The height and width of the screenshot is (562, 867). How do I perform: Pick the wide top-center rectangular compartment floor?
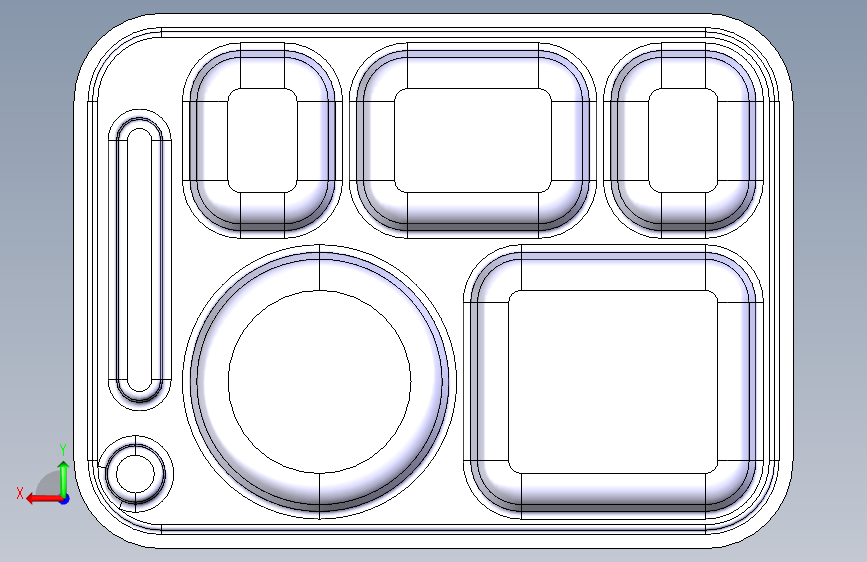click(x=473, y=140)
